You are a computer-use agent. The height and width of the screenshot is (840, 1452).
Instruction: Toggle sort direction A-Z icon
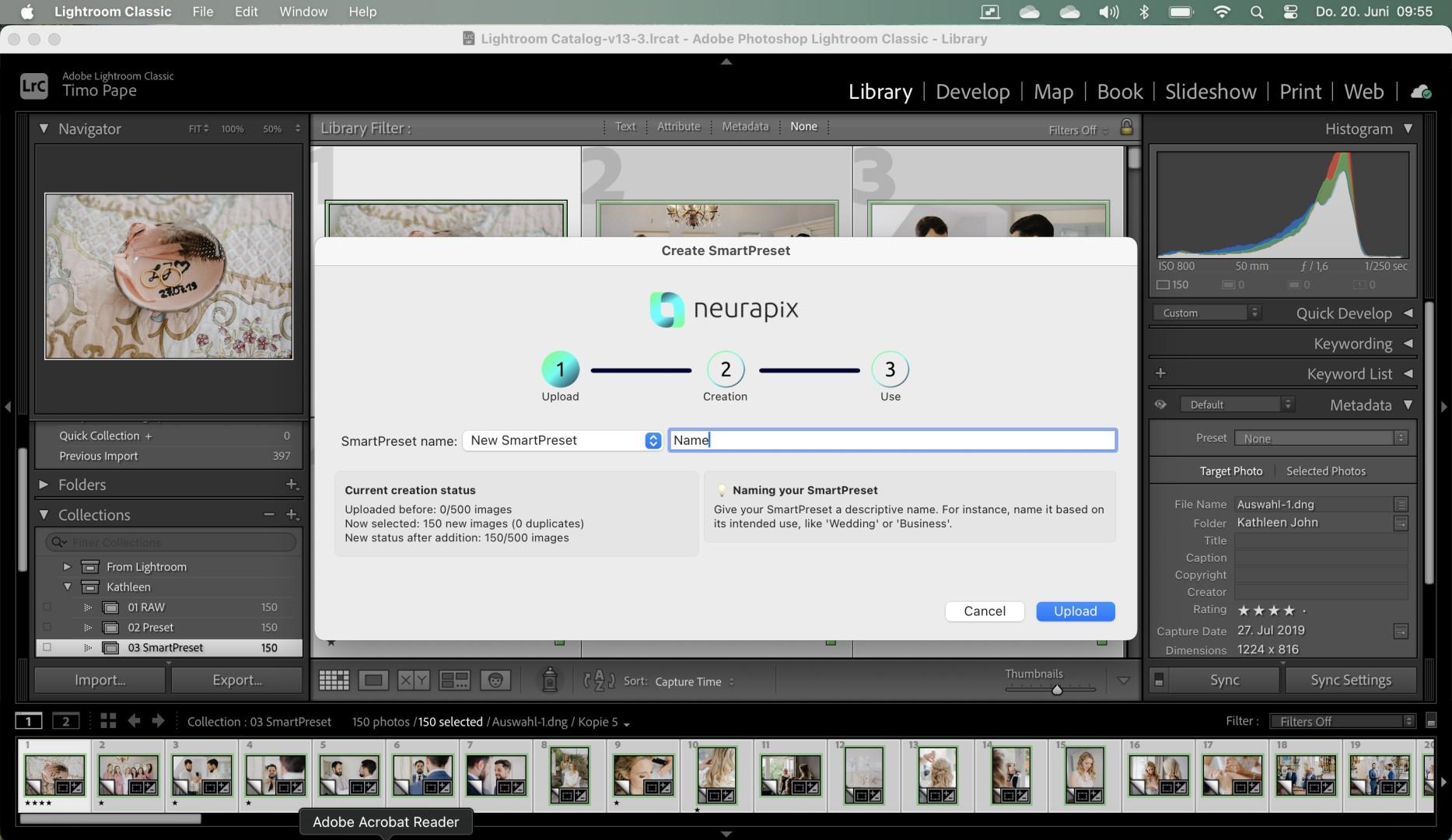tap(599, 681)
